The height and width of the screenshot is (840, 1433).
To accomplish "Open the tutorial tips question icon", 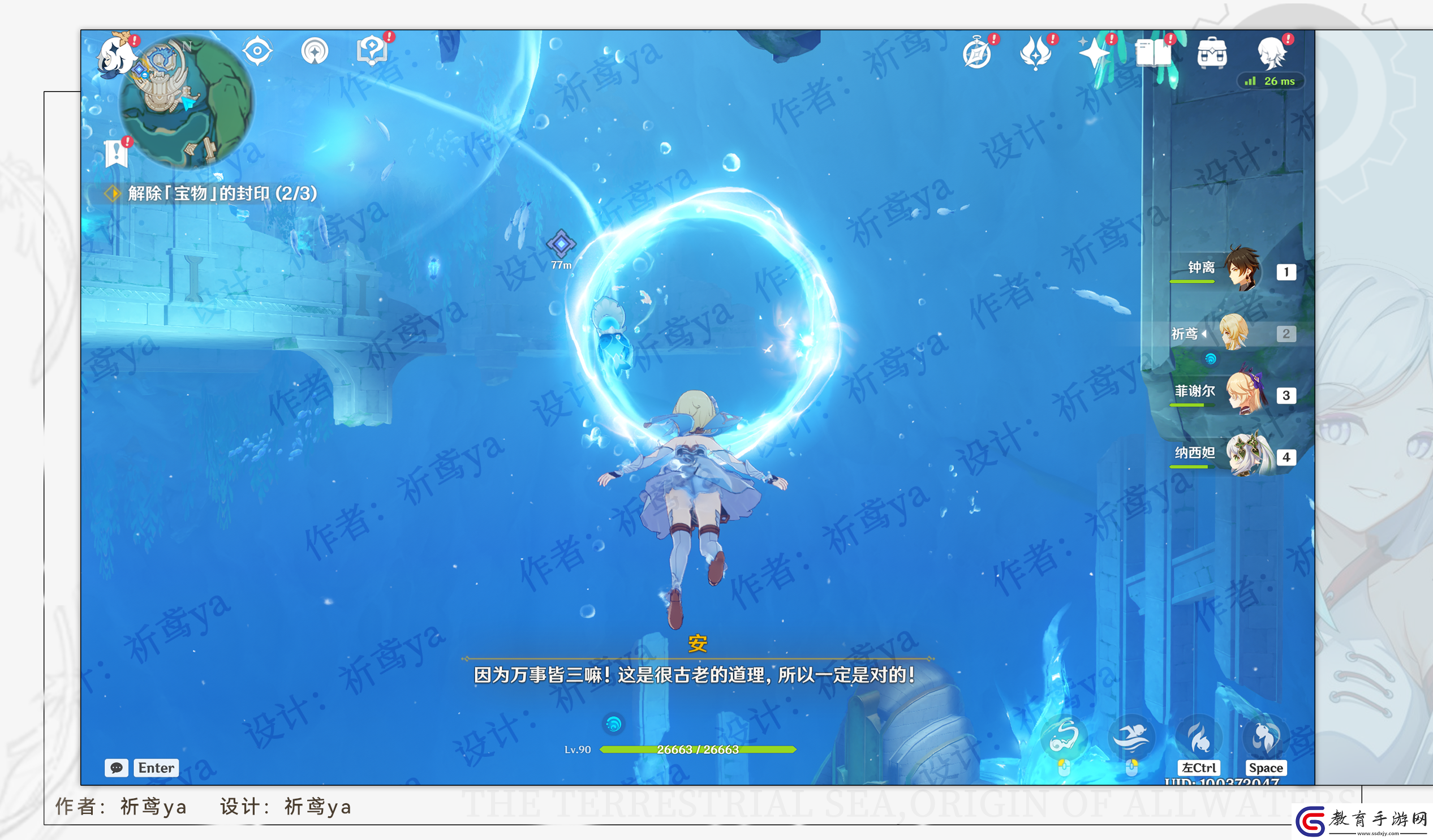I will [373, 50].
